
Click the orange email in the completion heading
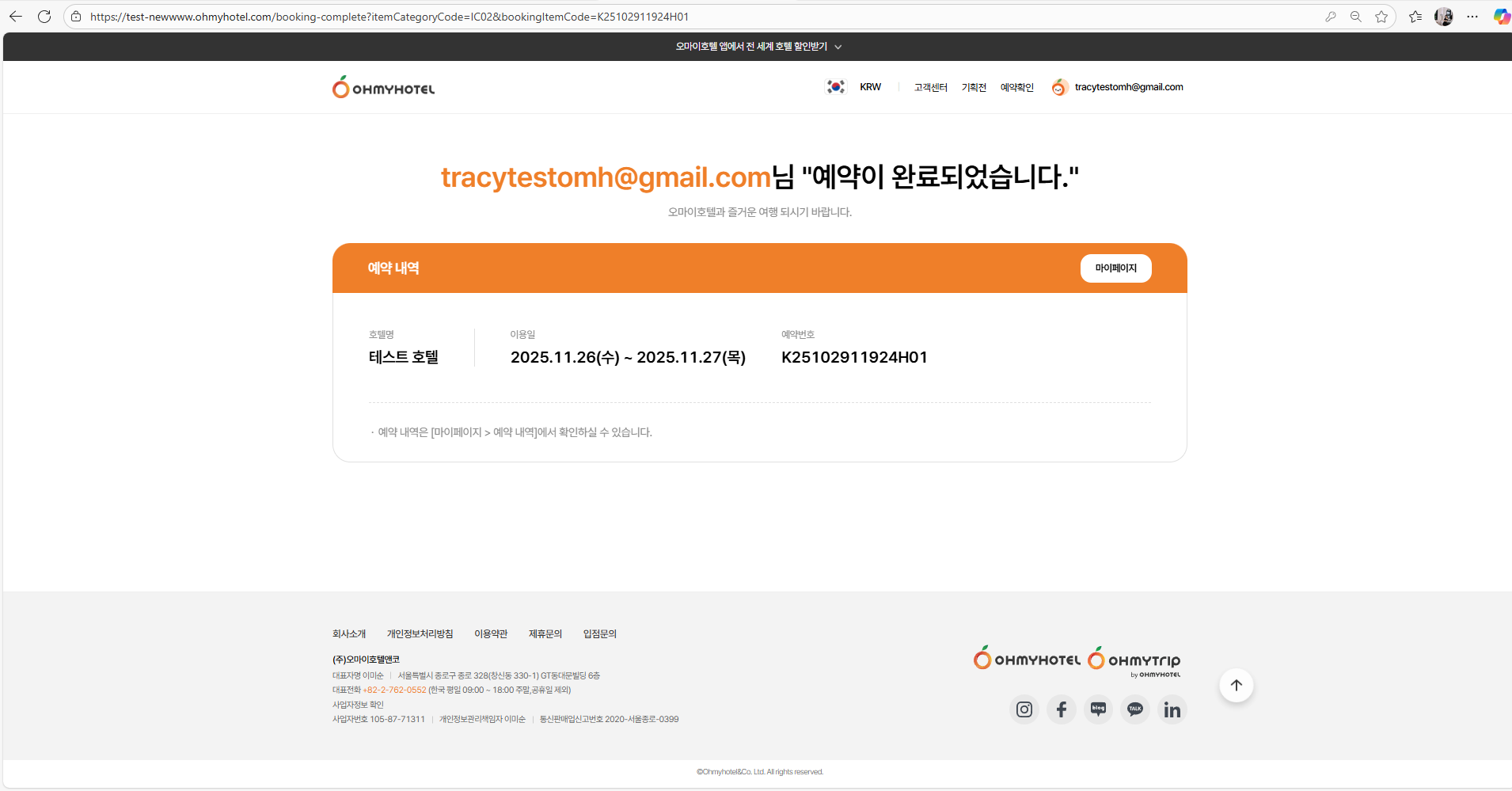coord(606,177)
